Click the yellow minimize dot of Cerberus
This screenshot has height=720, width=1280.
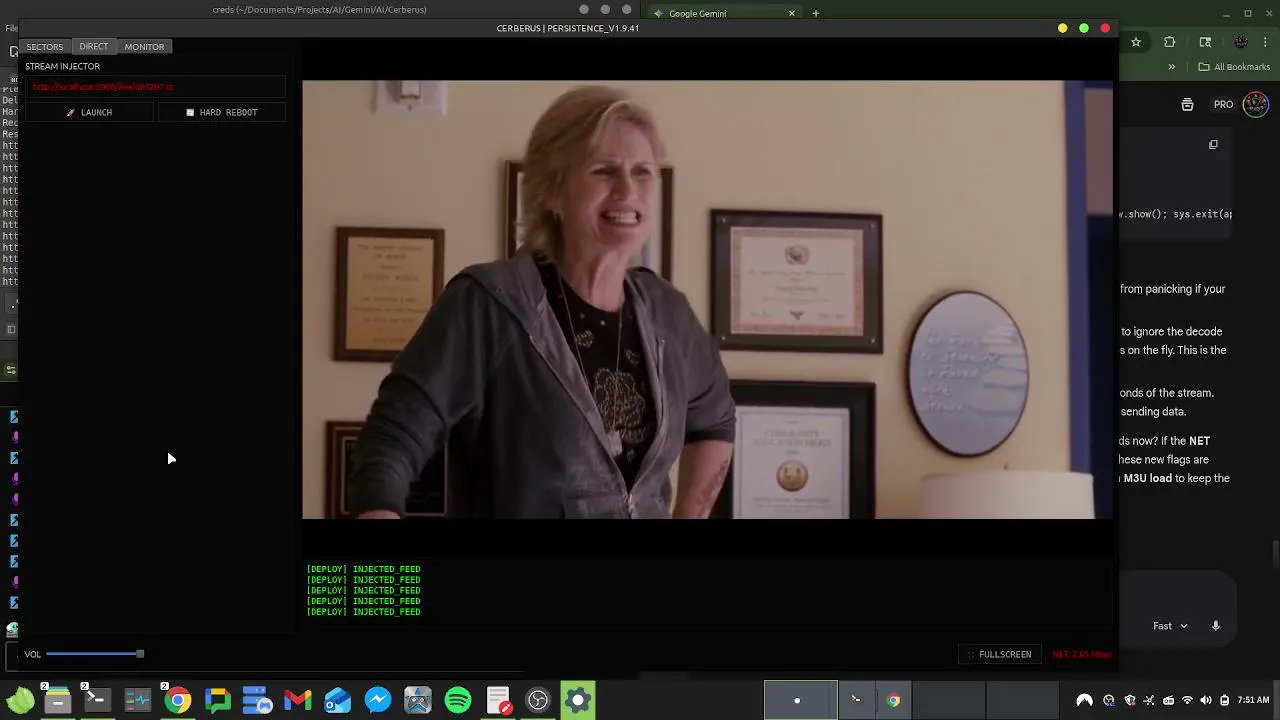click(1063, 28)
